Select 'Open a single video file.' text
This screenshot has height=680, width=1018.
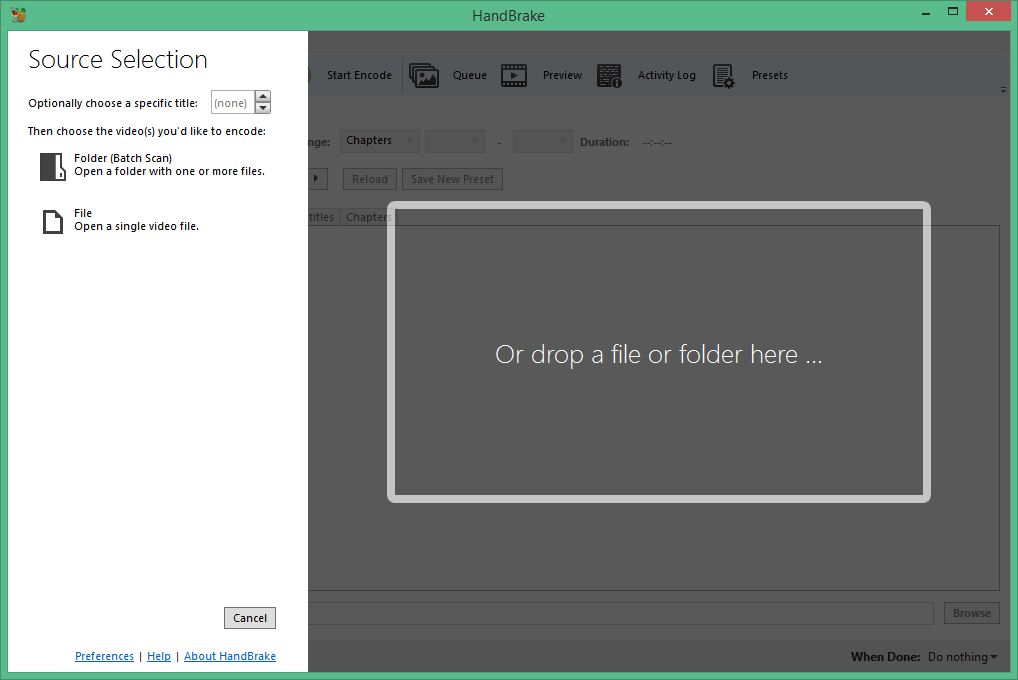click(x=136, y=226)
